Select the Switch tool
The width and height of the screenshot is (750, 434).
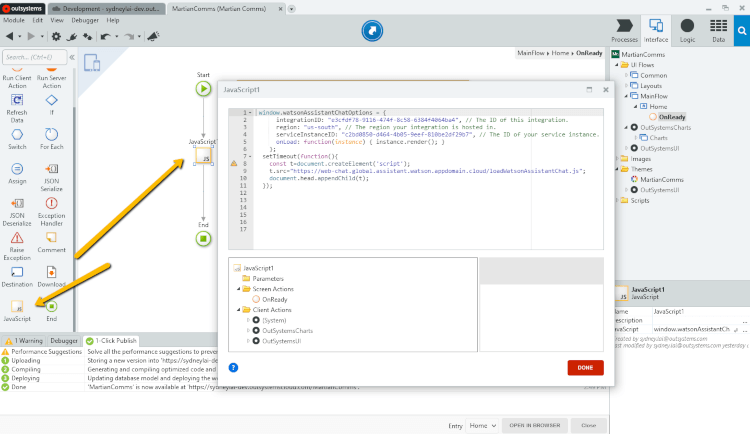coord(17,139)
